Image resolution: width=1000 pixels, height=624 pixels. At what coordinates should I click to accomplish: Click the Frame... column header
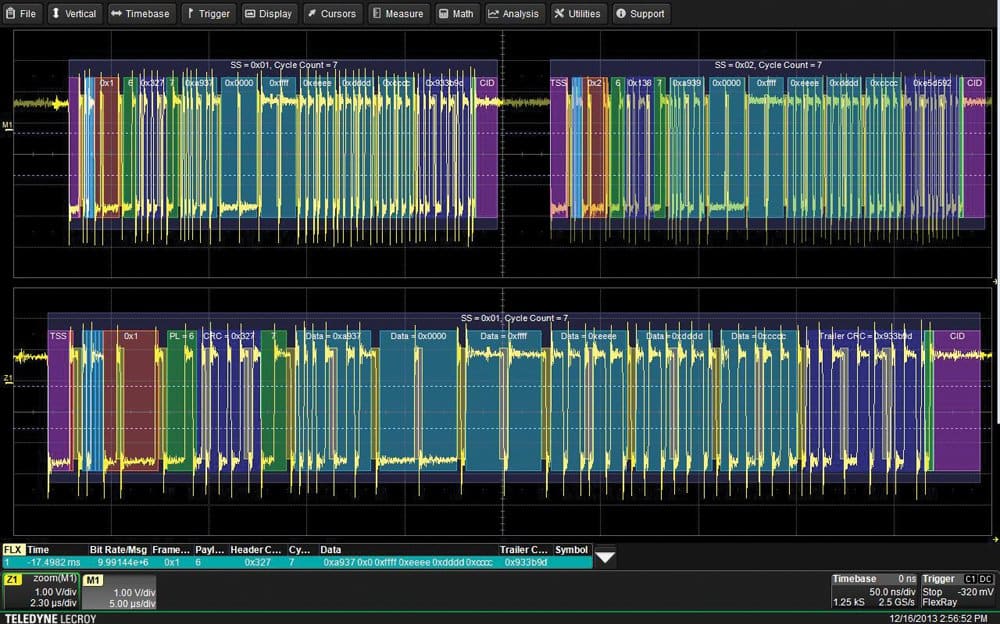(x=171, y=549)
